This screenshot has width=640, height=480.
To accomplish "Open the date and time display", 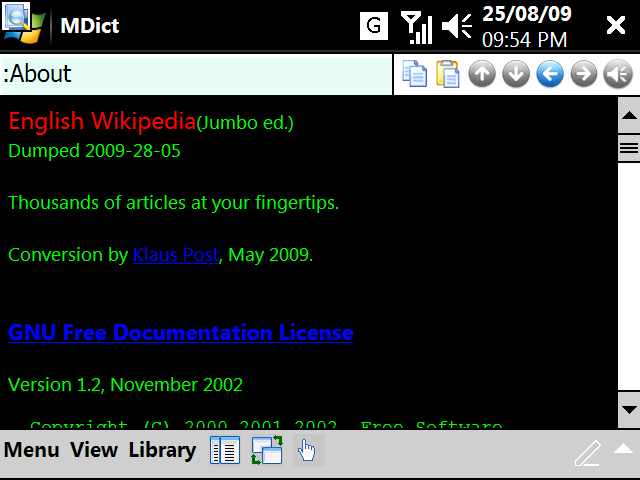I will (x=527, y=26).
